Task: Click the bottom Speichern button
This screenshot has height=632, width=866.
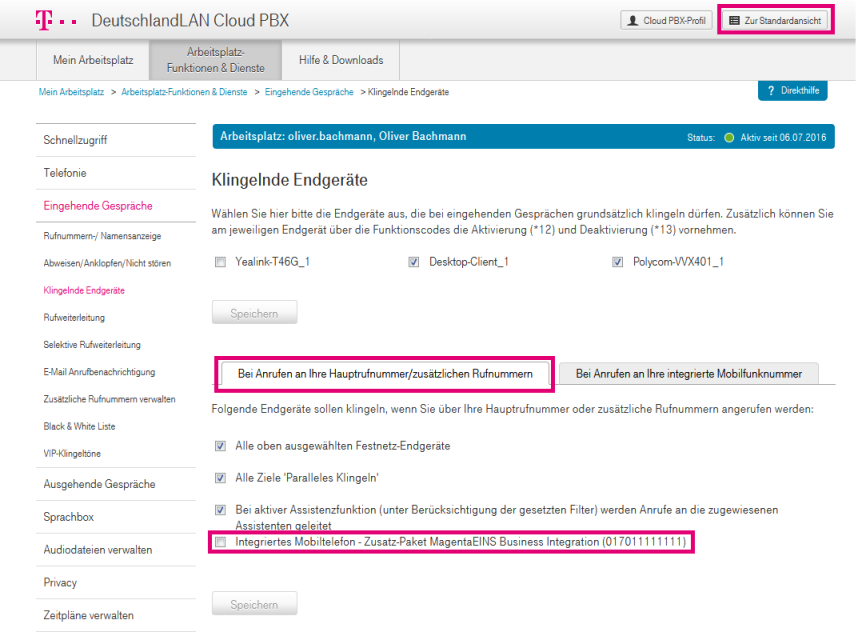Action: pos(255,604)
